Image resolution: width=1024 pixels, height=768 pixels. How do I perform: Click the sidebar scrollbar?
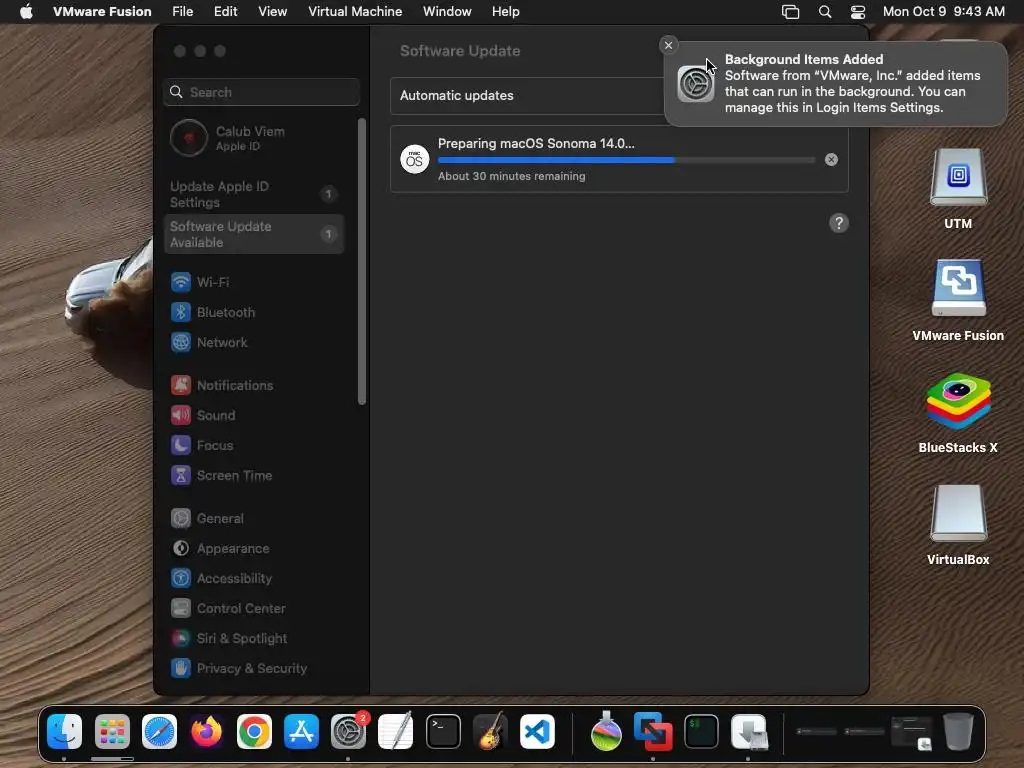click(x=362, y=261)
